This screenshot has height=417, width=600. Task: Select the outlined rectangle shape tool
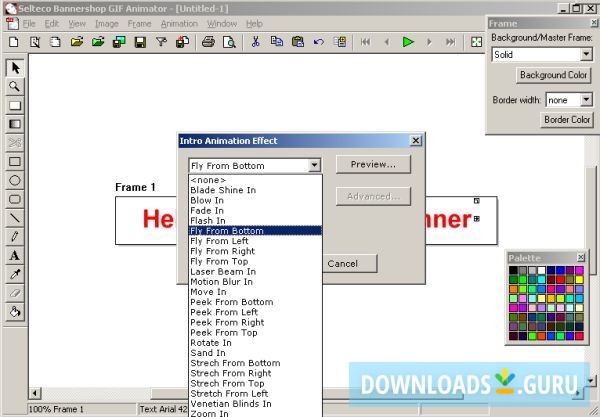[15, 161]
